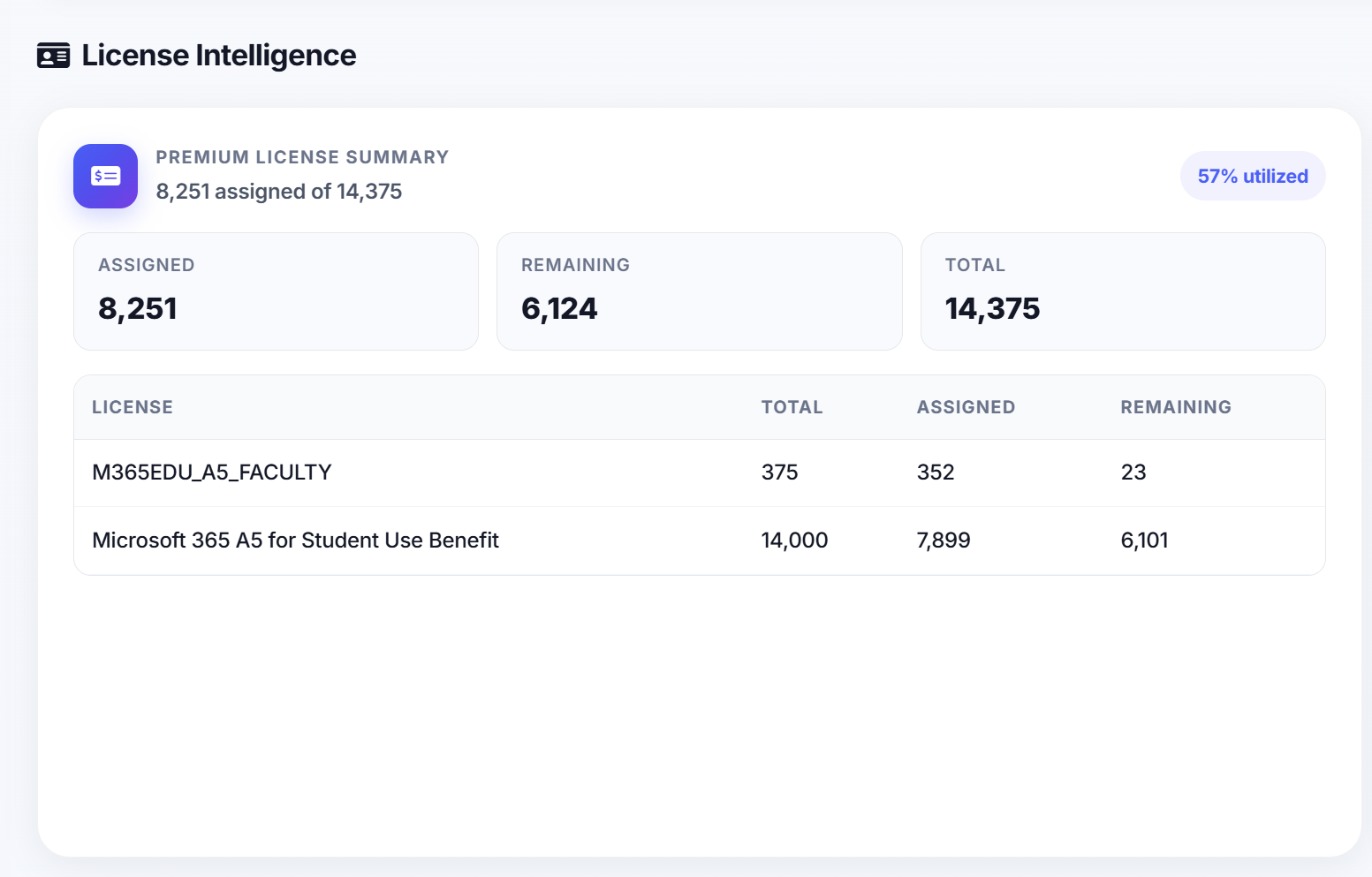Click the remaining value 23 for faculty license

1133,473
